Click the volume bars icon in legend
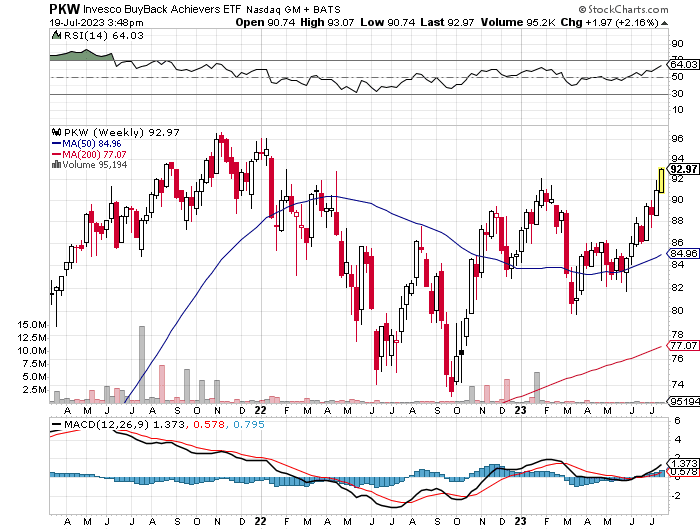This screenshot has height=530, width=700. pos(56,164)
